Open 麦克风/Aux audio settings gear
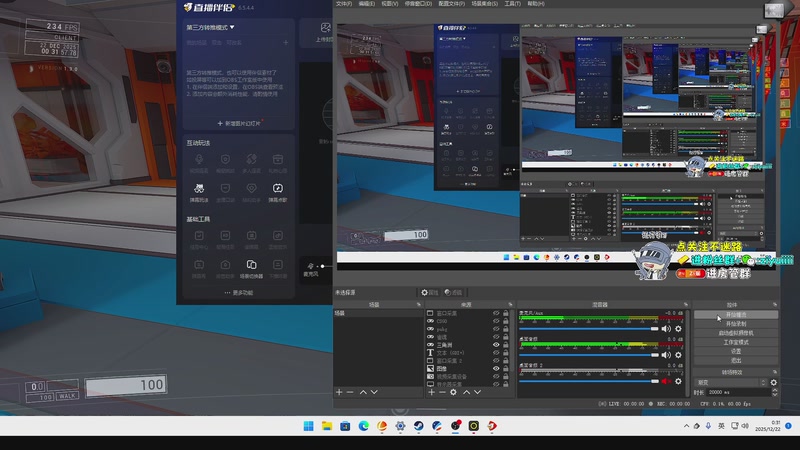Image resolution: width=800 pixels, height=450 pixels. [x=679, y=329]
